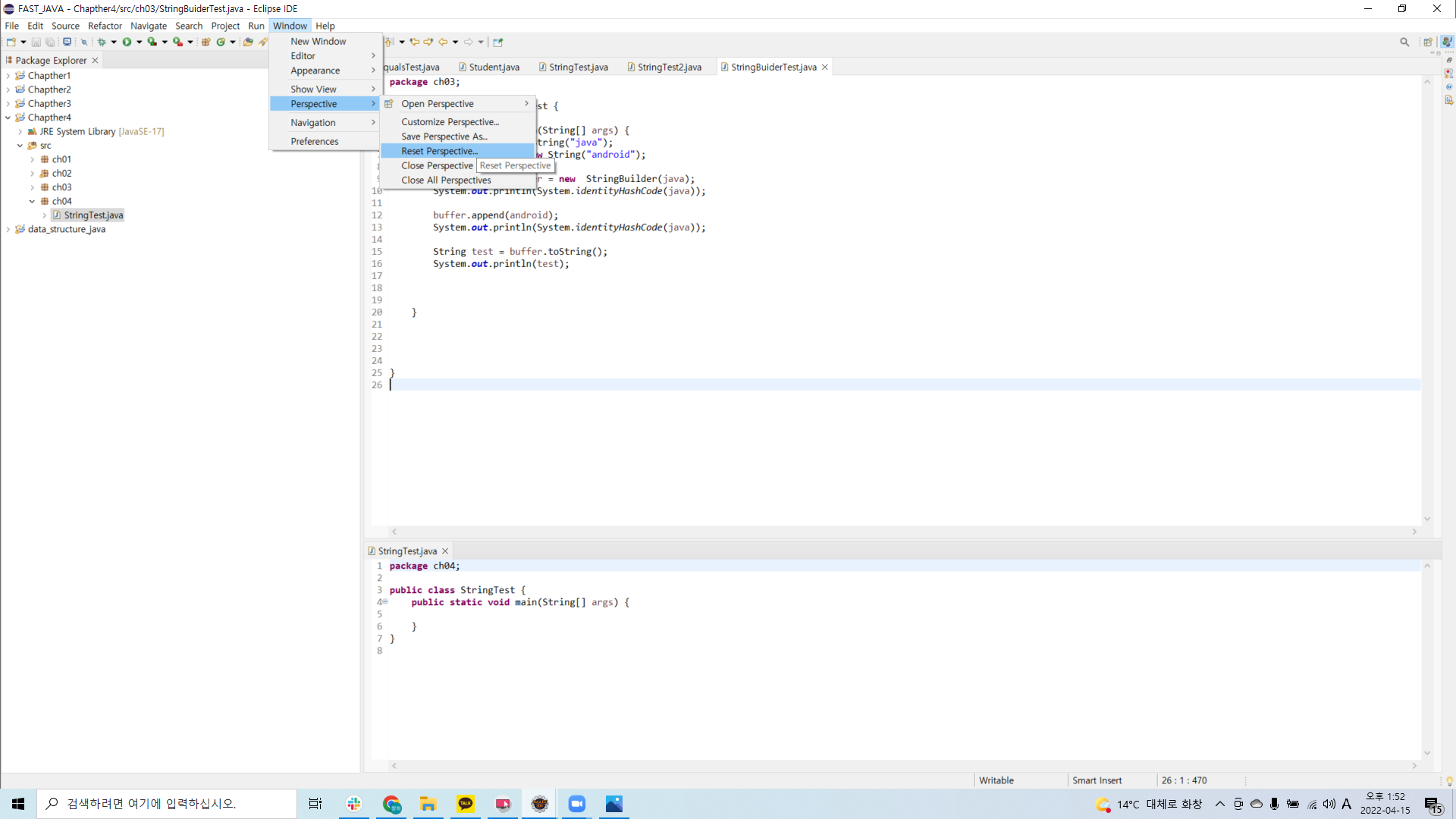This screenshot has width=1456, height=819.
Task: Select StringTest.java in Package Explorer
Action: 89,215
